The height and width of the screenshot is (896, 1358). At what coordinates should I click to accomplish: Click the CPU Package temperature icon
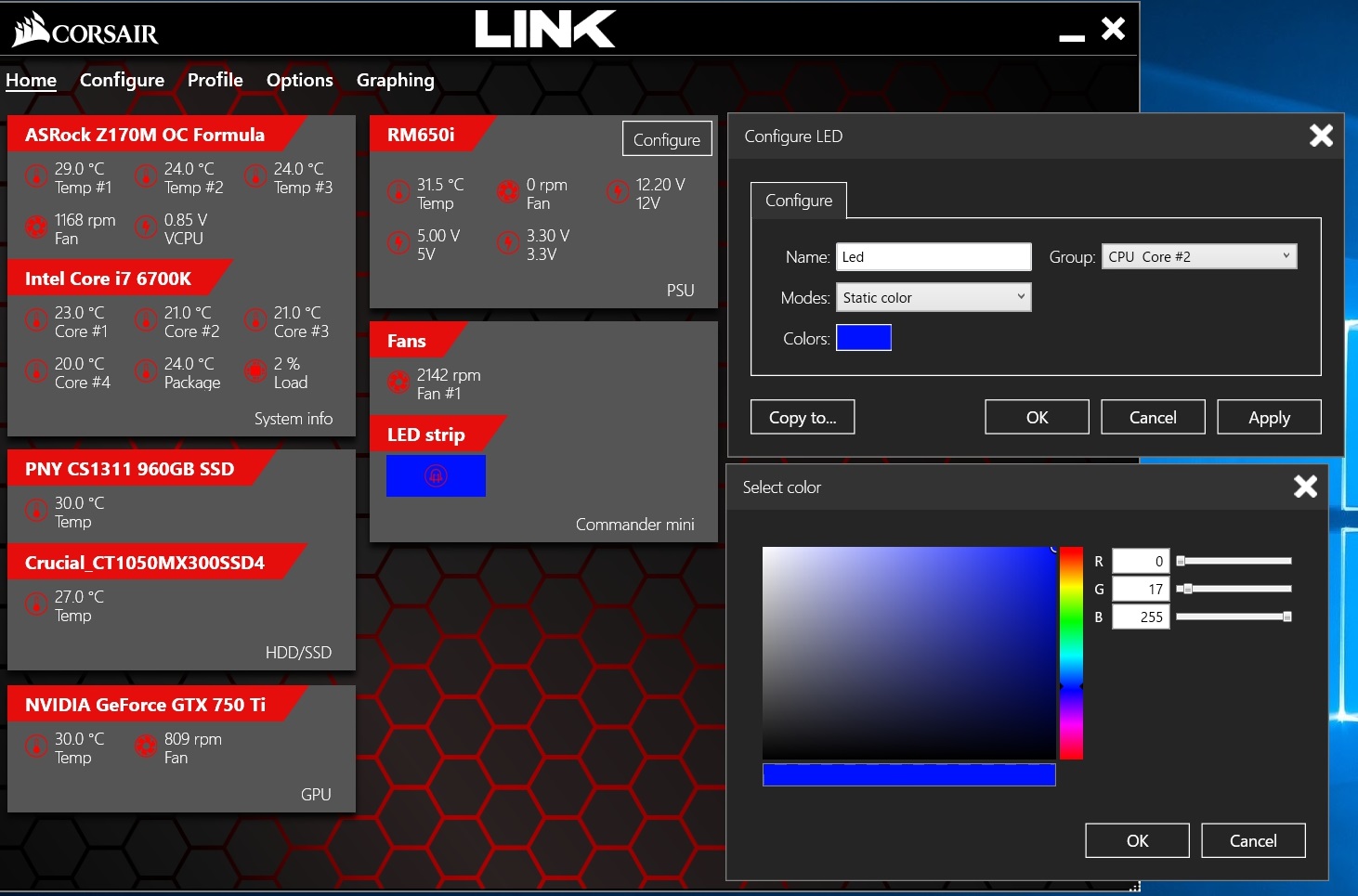pos(146,370)
